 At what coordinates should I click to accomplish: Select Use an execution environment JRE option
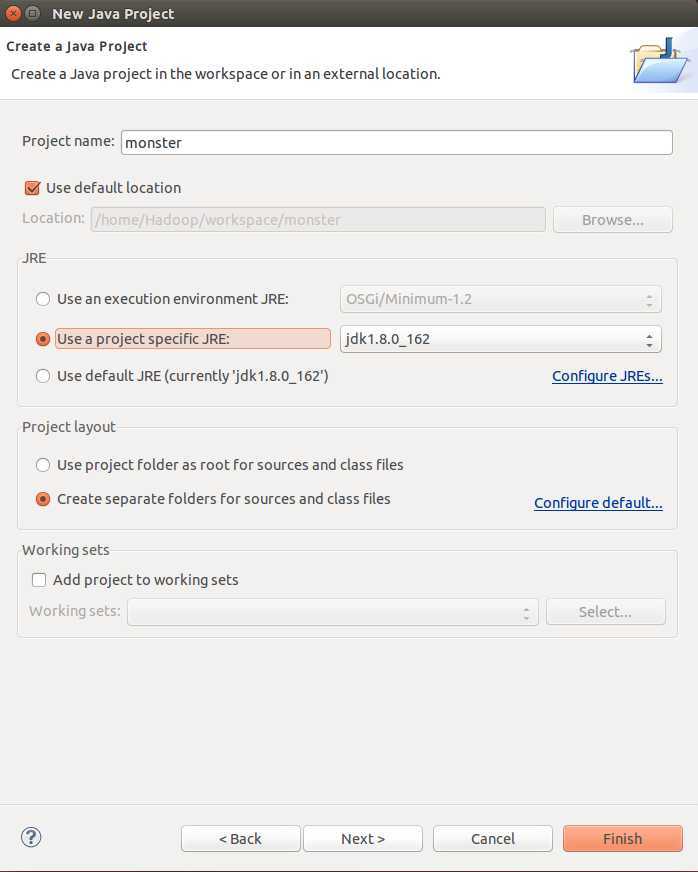coord(43,299)
